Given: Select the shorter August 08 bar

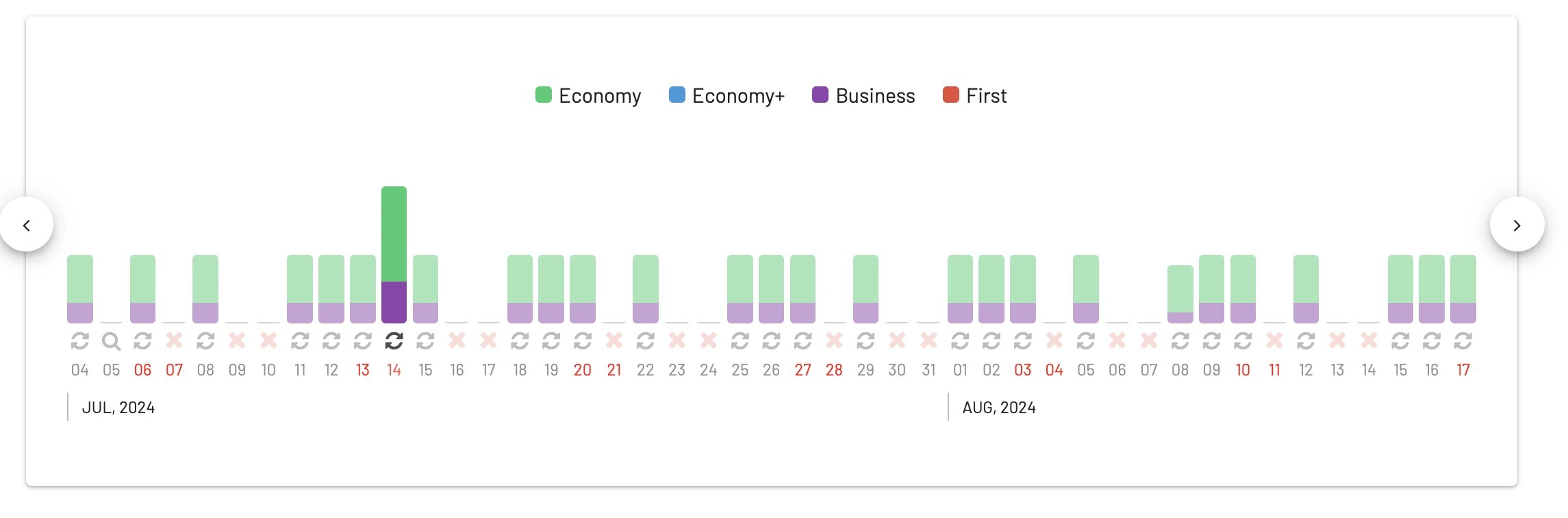Looking at the screenshot, I should pos(1180,294).
